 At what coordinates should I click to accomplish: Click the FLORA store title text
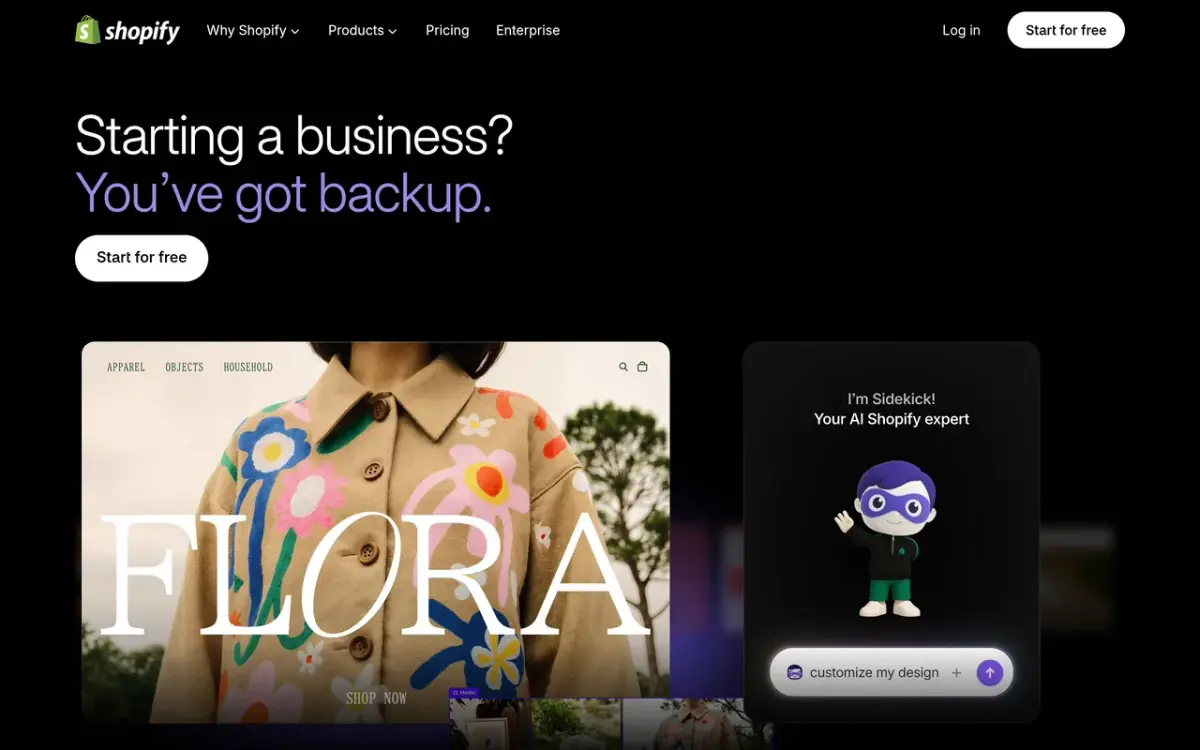pos(376,575)
